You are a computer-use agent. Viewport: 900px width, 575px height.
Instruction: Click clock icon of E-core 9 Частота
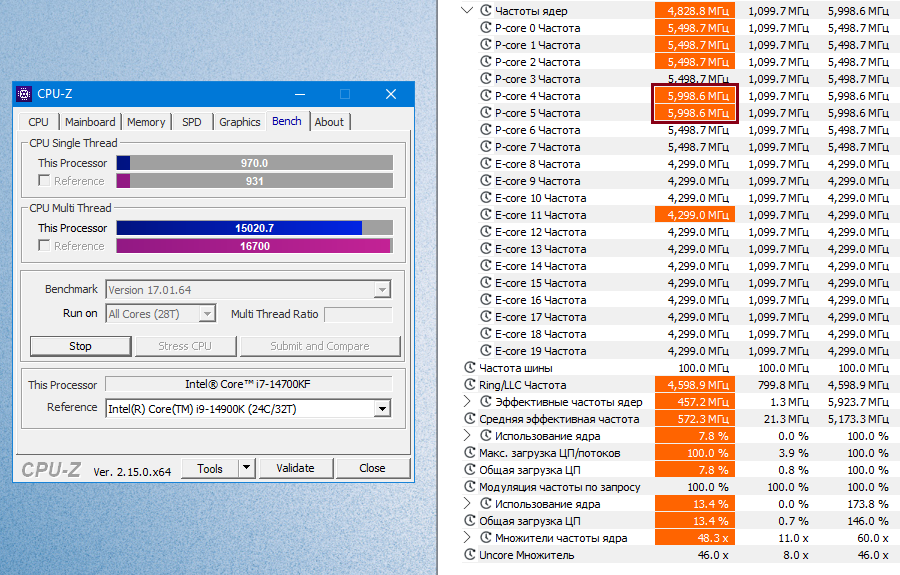(x=486, y=181)
